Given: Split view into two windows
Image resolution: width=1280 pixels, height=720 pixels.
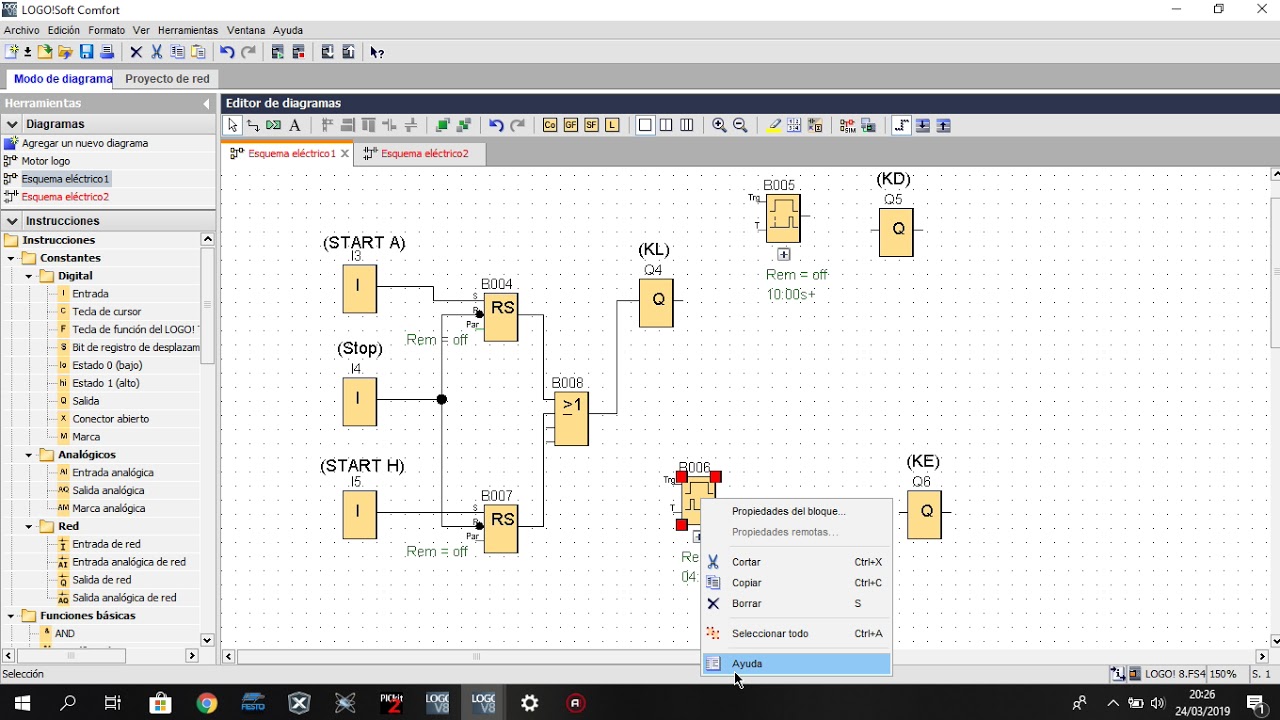Looking at the screenshot, I should tap(666, 125).
